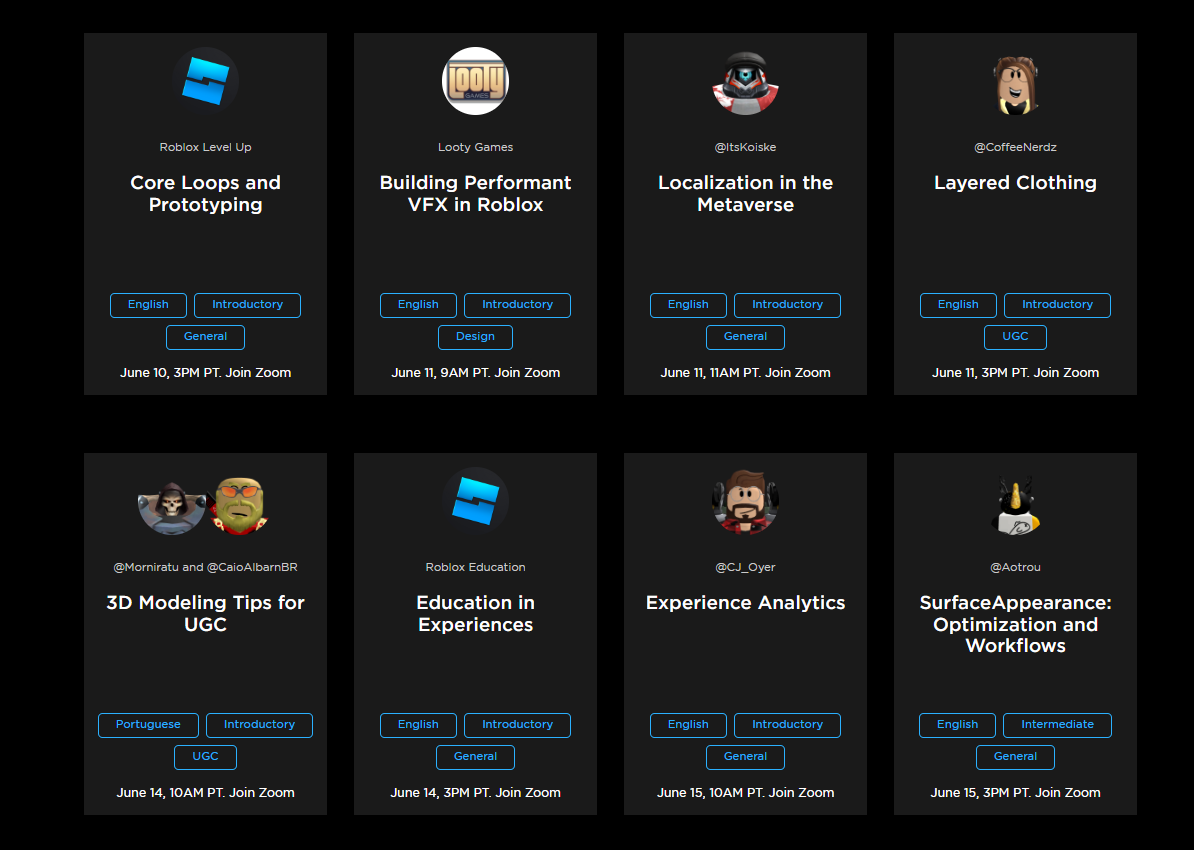Click @CaioAlbarnBR's avatar thumbnail
This screenshot has width=1194, height=850.
click(x=240, y=505)
